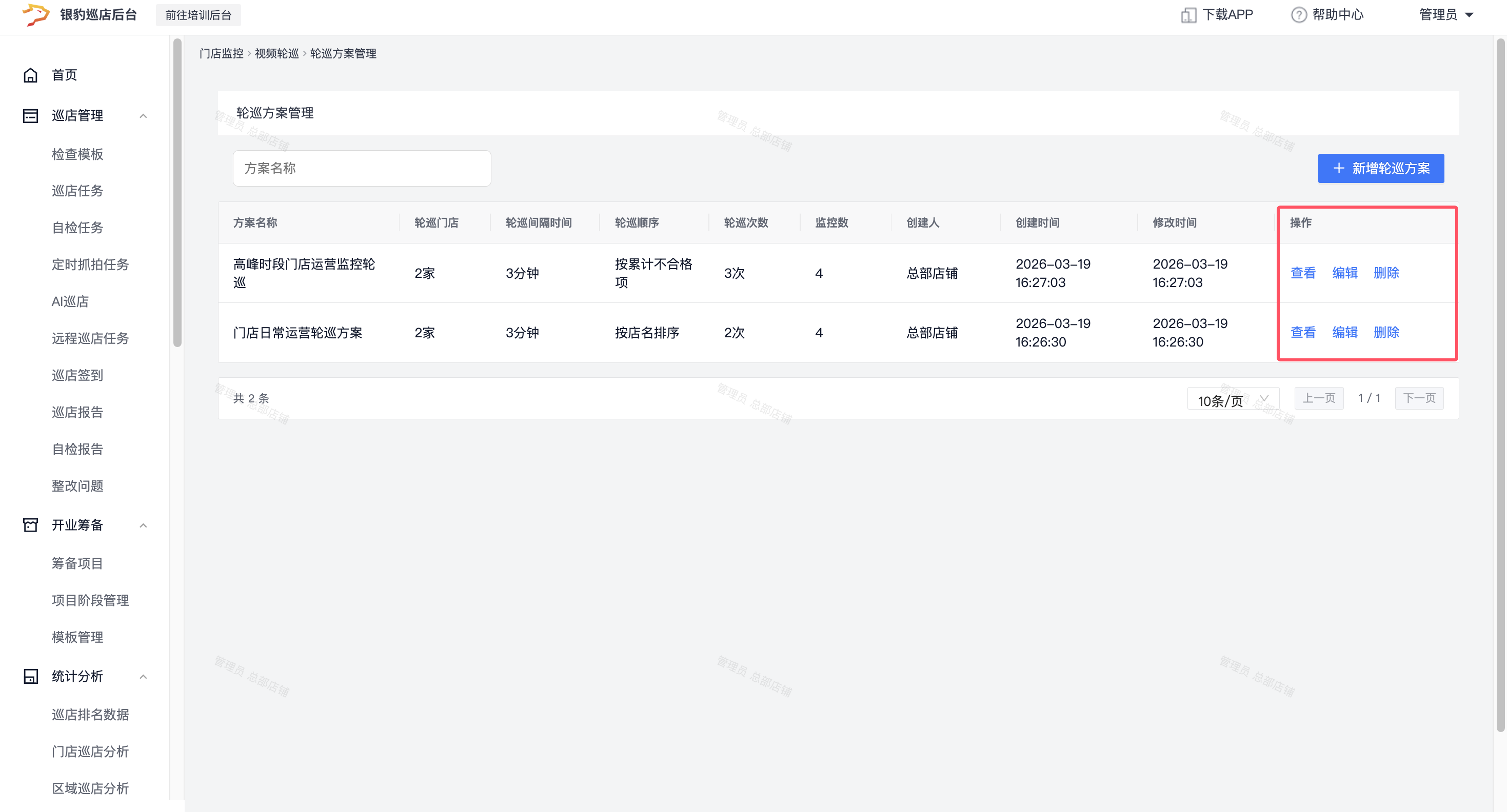Collapse the 开业筹备 menu chevron
Image resolution: width=1507 pixels, height=812 pixels.
coord(143,525)
